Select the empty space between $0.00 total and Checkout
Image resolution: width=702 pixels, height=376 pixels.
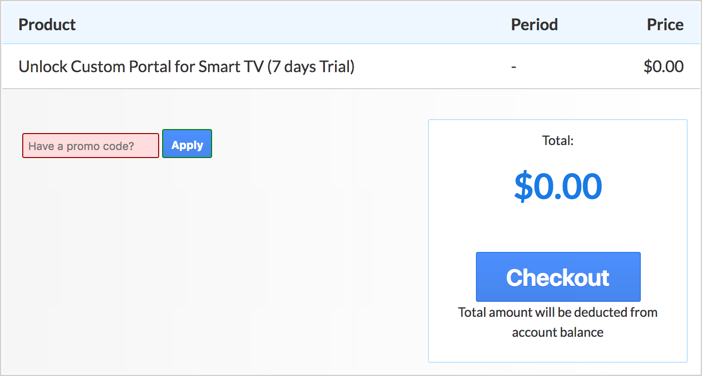point(558,227)
